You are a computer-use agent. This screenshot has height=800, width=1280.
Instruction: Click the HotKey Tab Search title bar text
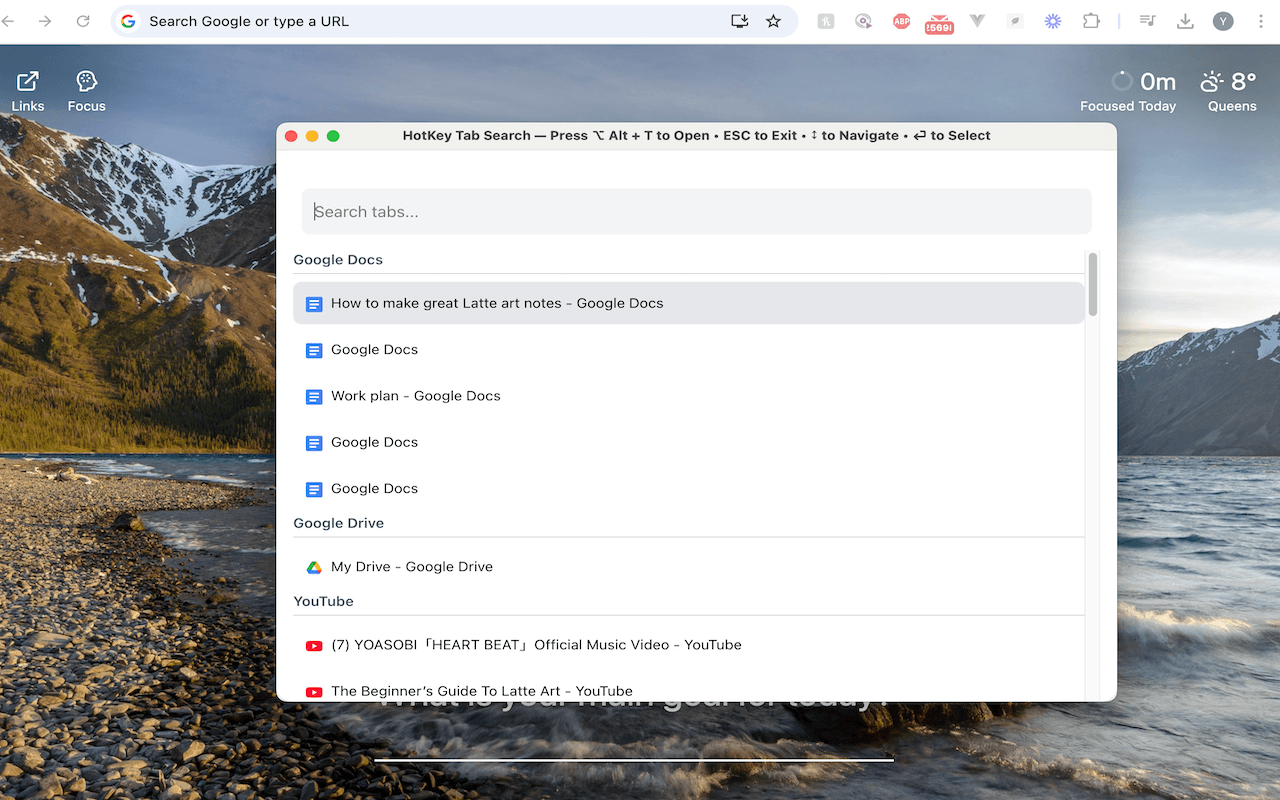tap(696, 136)
